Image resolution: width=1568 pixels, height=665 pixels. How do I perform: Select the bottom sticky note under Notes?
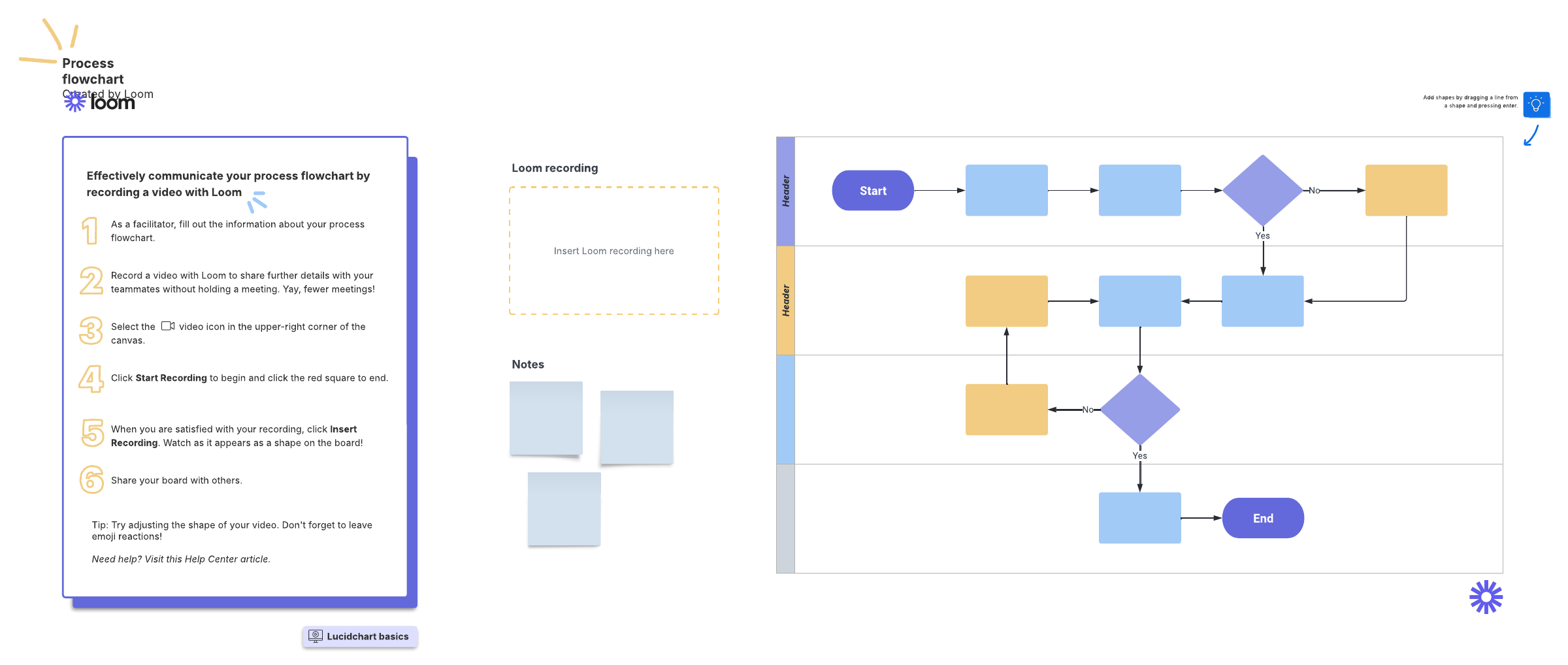(564, 509)
